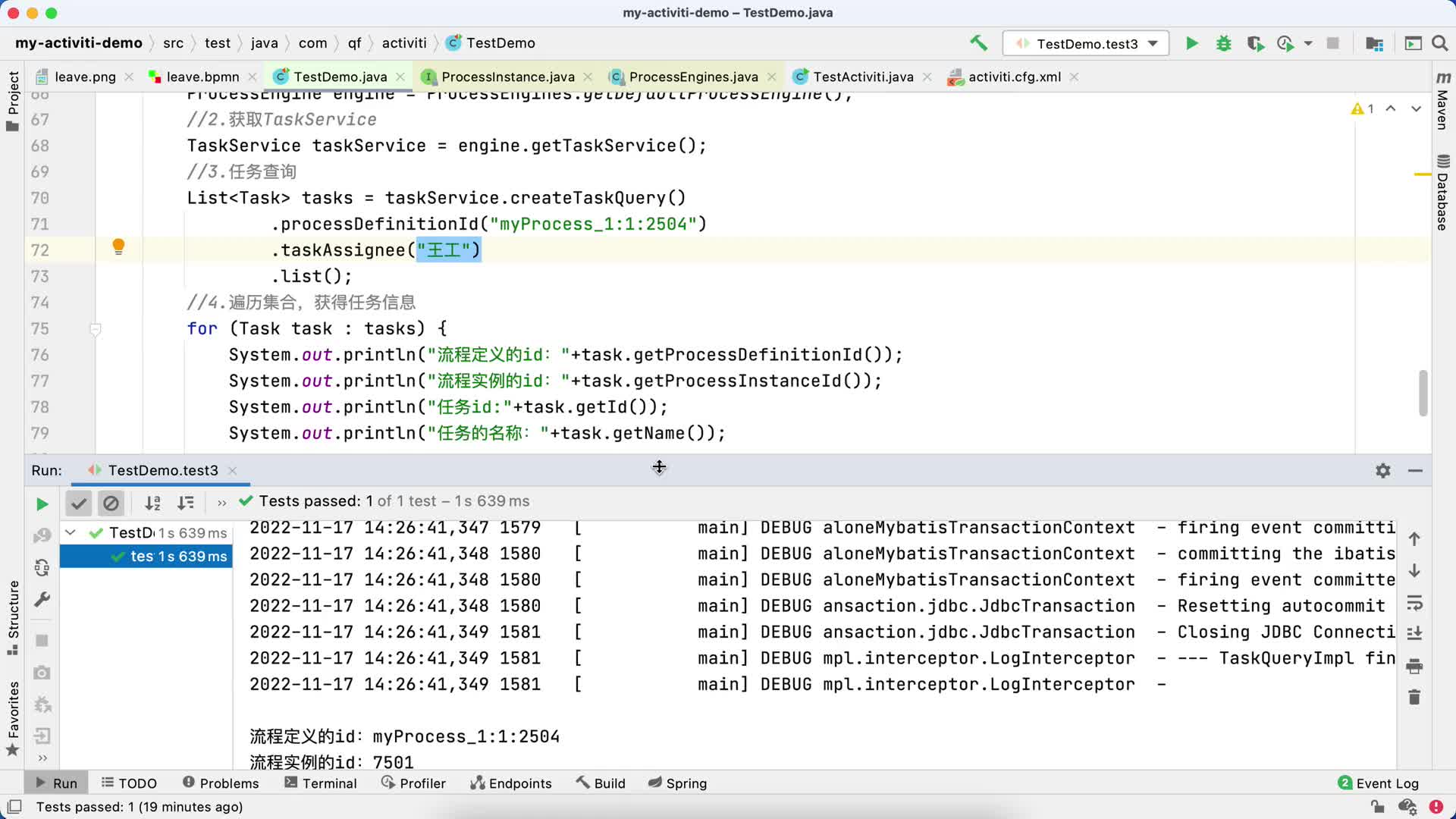Hide the Run tool window
Screen dimensions: 1456x819
[1415, 470]
